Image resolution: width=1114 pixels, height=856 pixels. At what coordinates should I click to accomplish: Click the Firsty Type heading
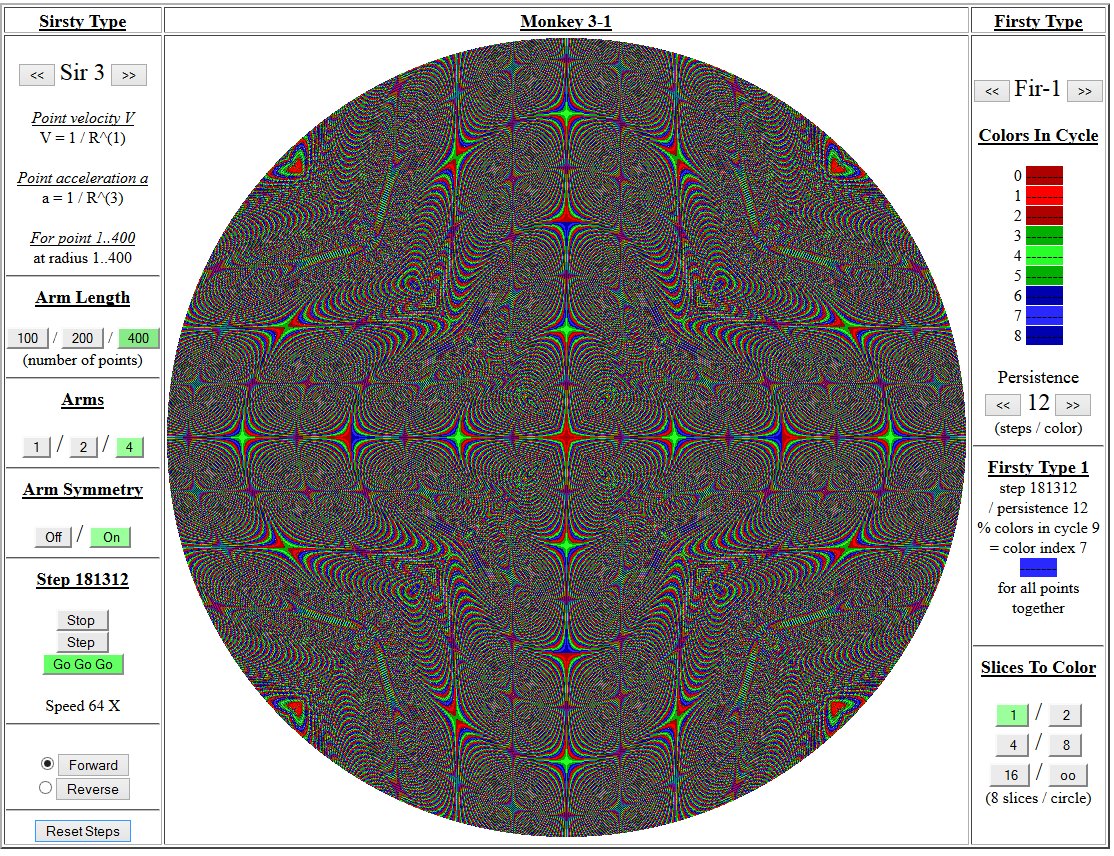[x=1038, y=21]
